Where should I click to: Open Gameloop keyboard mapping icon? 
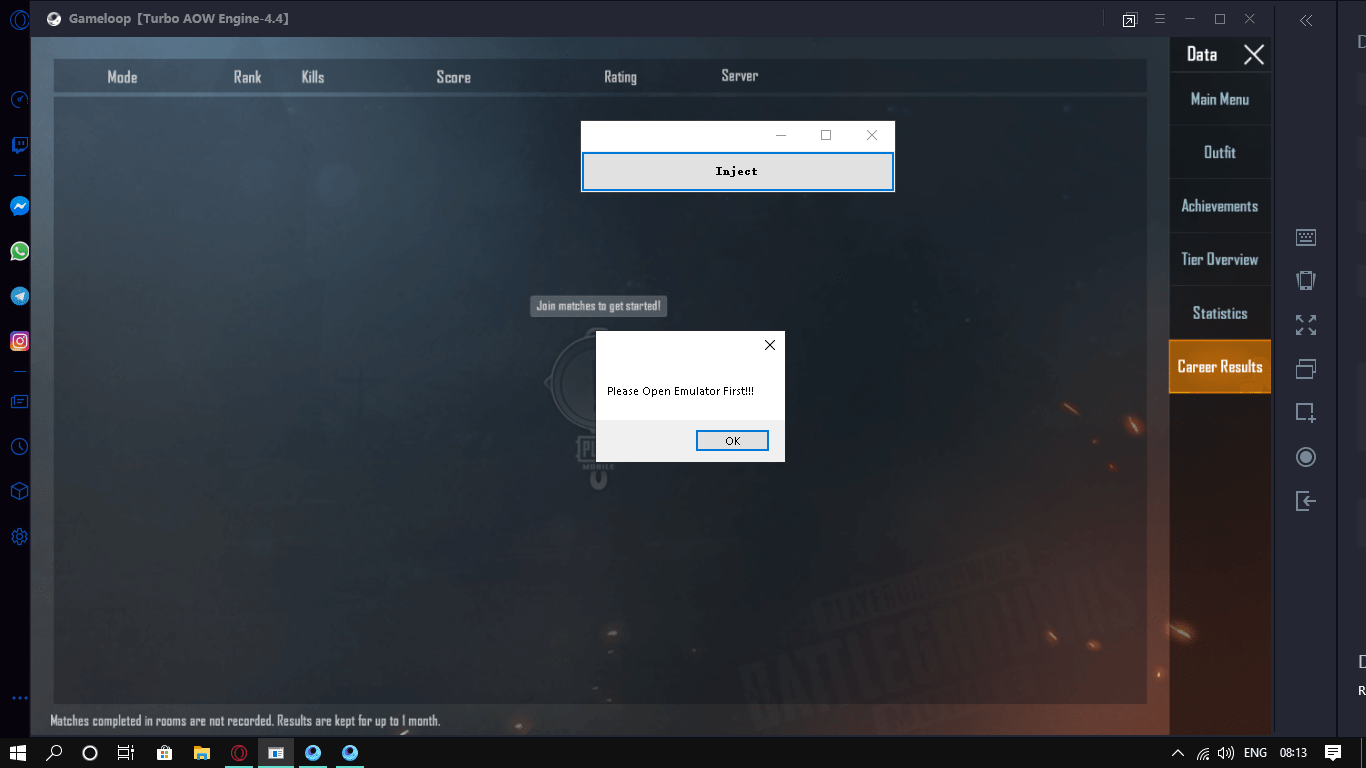tap(1305, 237)
